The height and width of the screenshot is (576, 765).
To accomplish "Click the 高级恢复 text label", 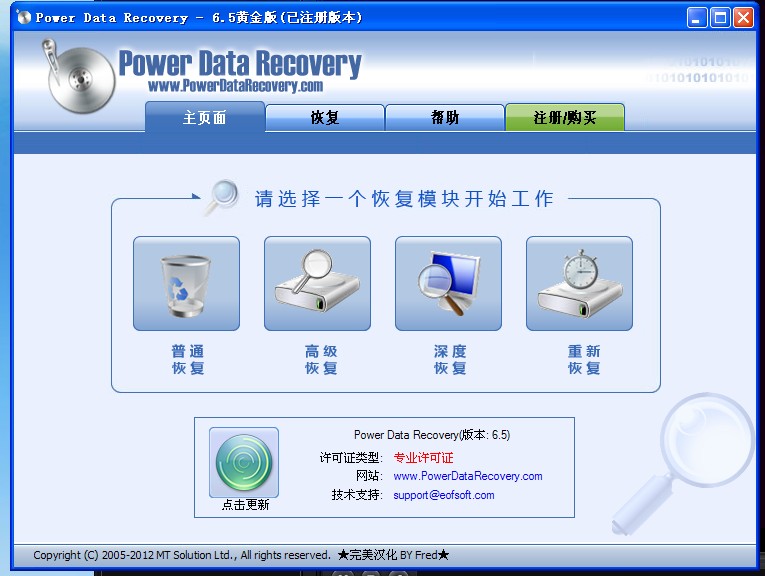I will [x=321, y=359].
